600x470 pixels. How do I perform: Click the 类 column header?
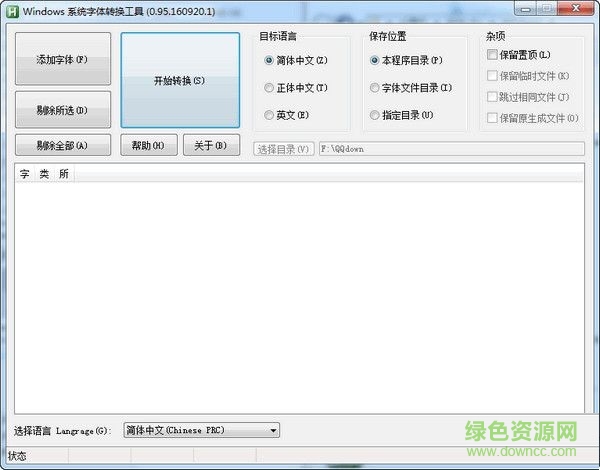pos(44,174)
